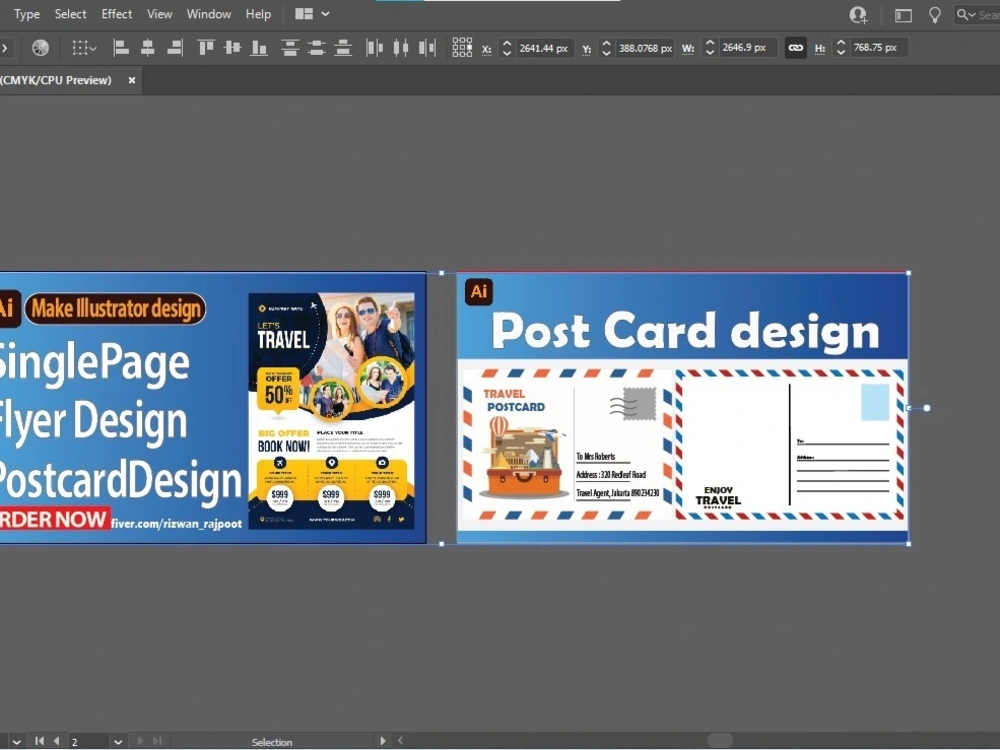Image resolution: width=1000 pixels, height=750 pixels.
Task: Select the Horizontal Align Left icon
Action: click(120, 47)
